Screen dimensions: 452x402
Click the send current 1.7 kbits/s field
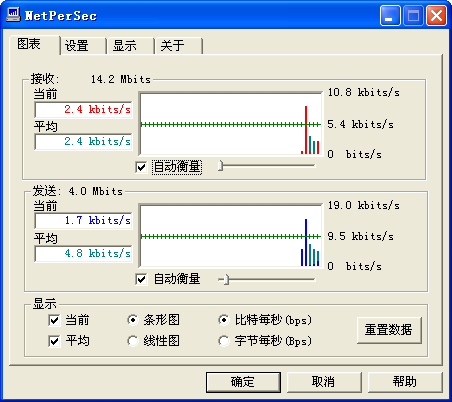tap(83, 221)
